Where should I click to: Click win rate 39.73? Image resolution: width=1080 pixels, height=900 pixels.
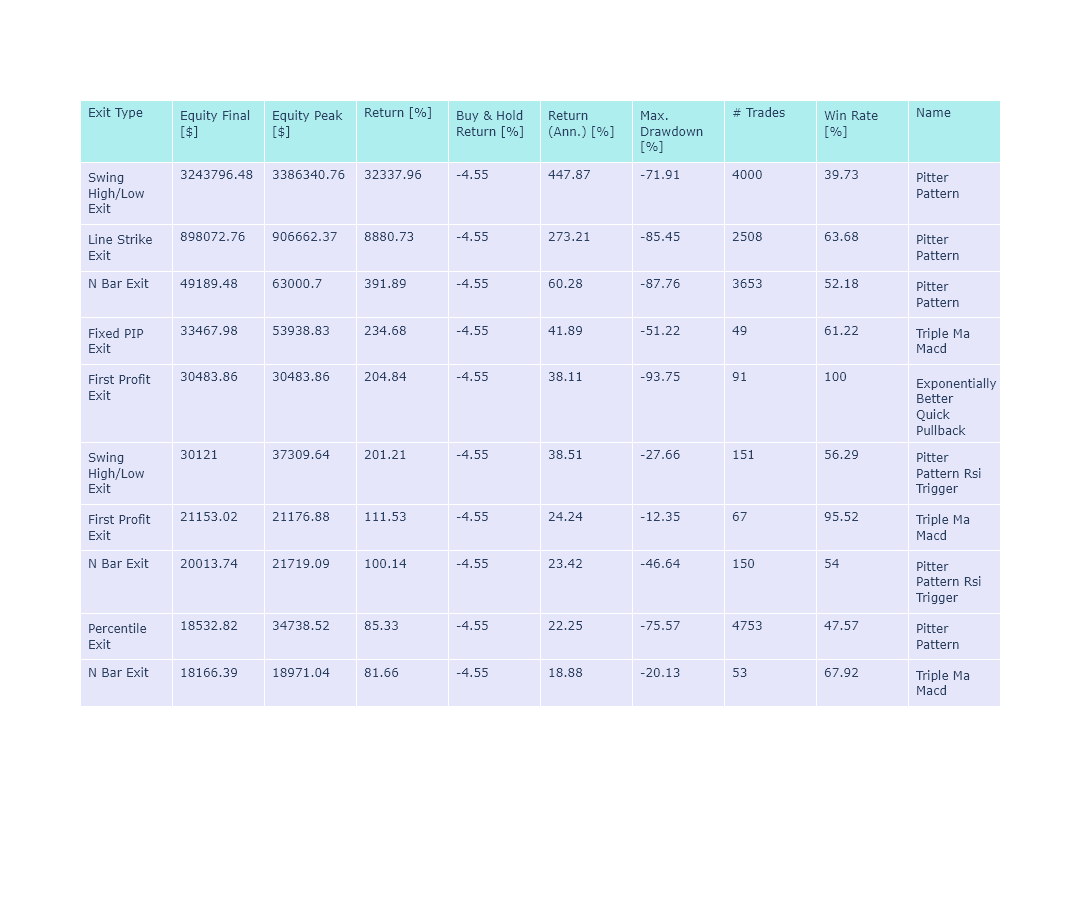coord(841,175)
